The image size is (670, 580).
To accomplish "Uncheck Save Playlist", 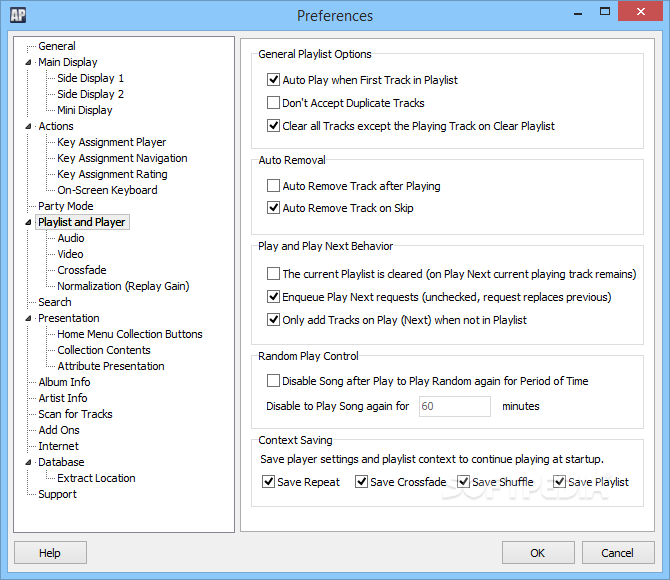I will pyautogui.click(x=559, y=482).
